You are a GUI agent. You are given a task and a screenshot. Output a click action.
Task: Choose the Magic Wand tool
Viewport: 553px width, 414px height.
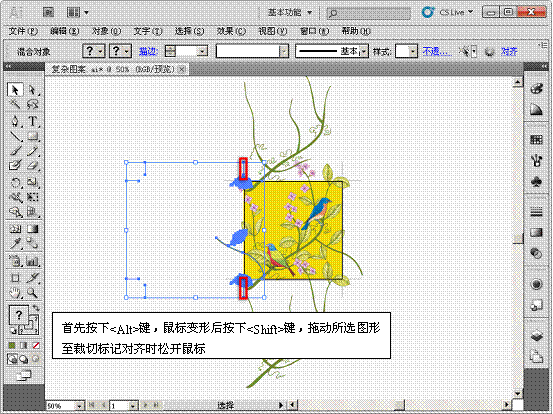[x=15, y=104]
